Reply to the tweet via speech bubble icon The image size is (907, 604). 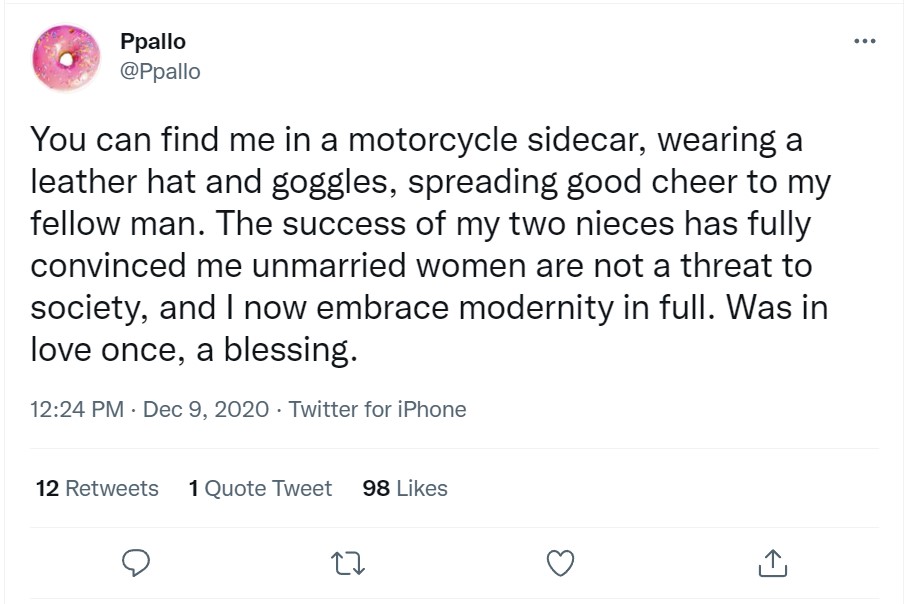click(x=135, y=564)
